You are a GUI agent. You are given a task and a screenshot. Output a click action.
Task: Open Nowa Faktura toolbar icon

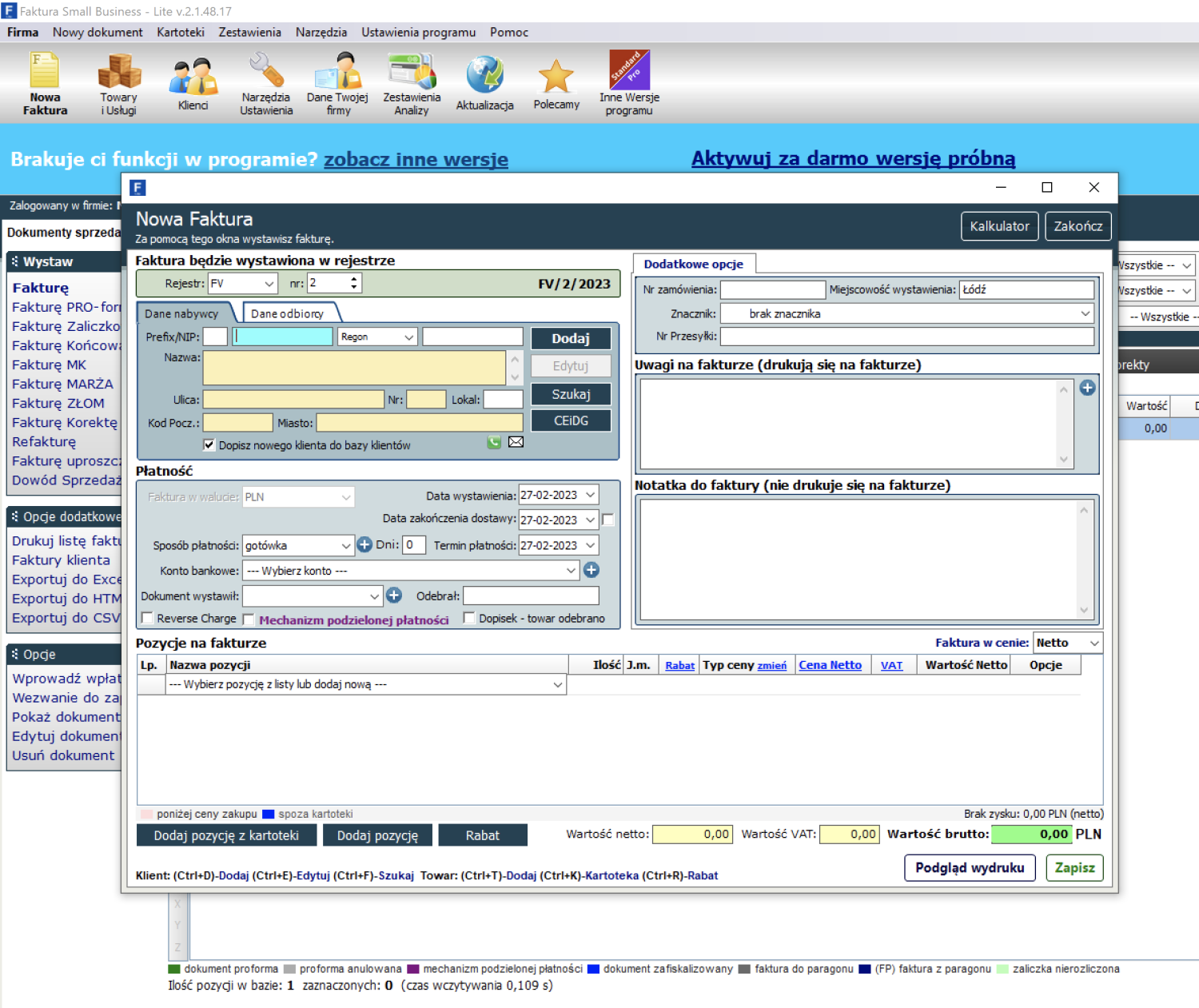pyautogui.click(x=45, y=83)
